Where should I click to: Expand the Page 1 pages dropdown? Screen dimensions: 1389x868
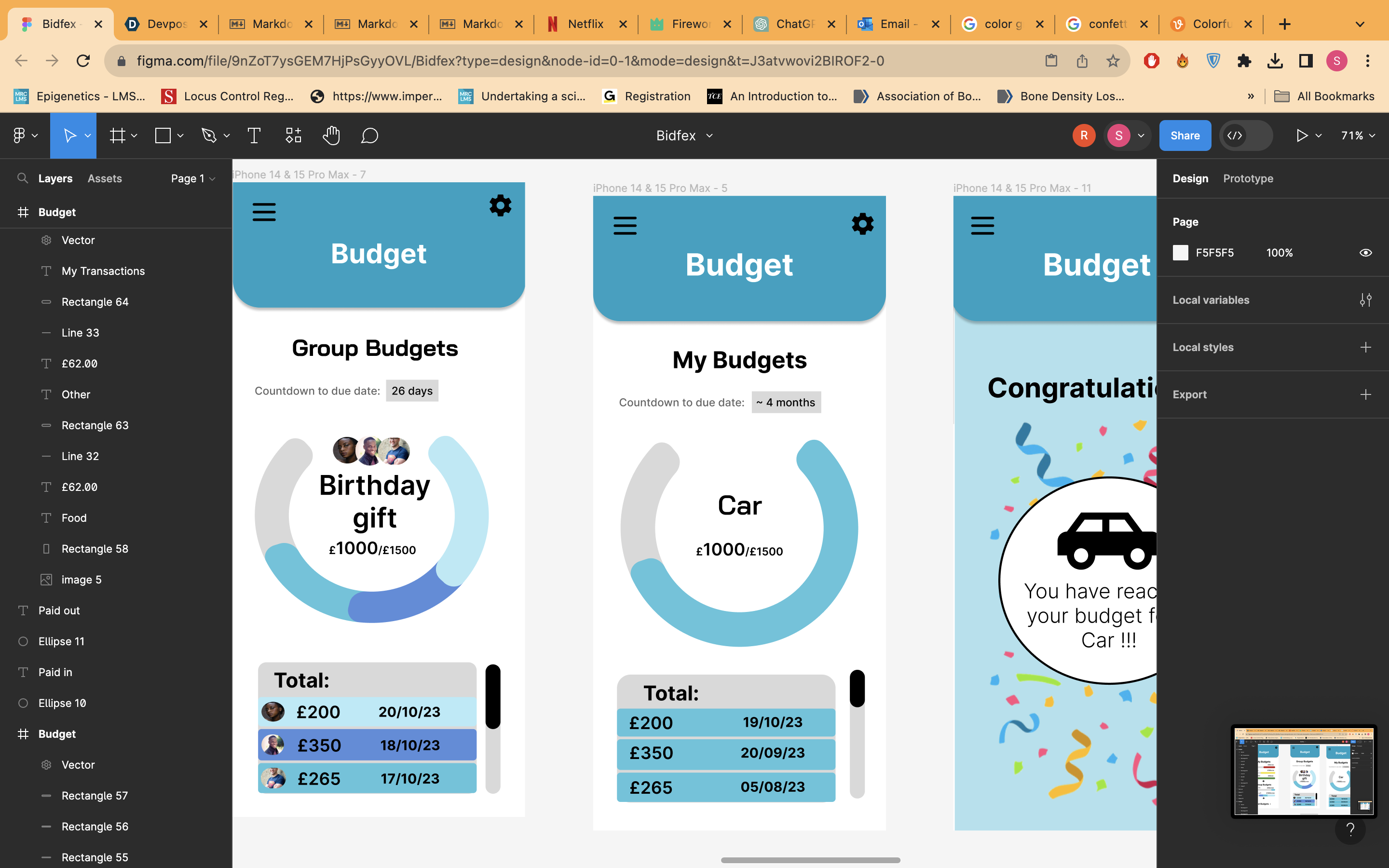pyautogui.click(x=193, y=178)
